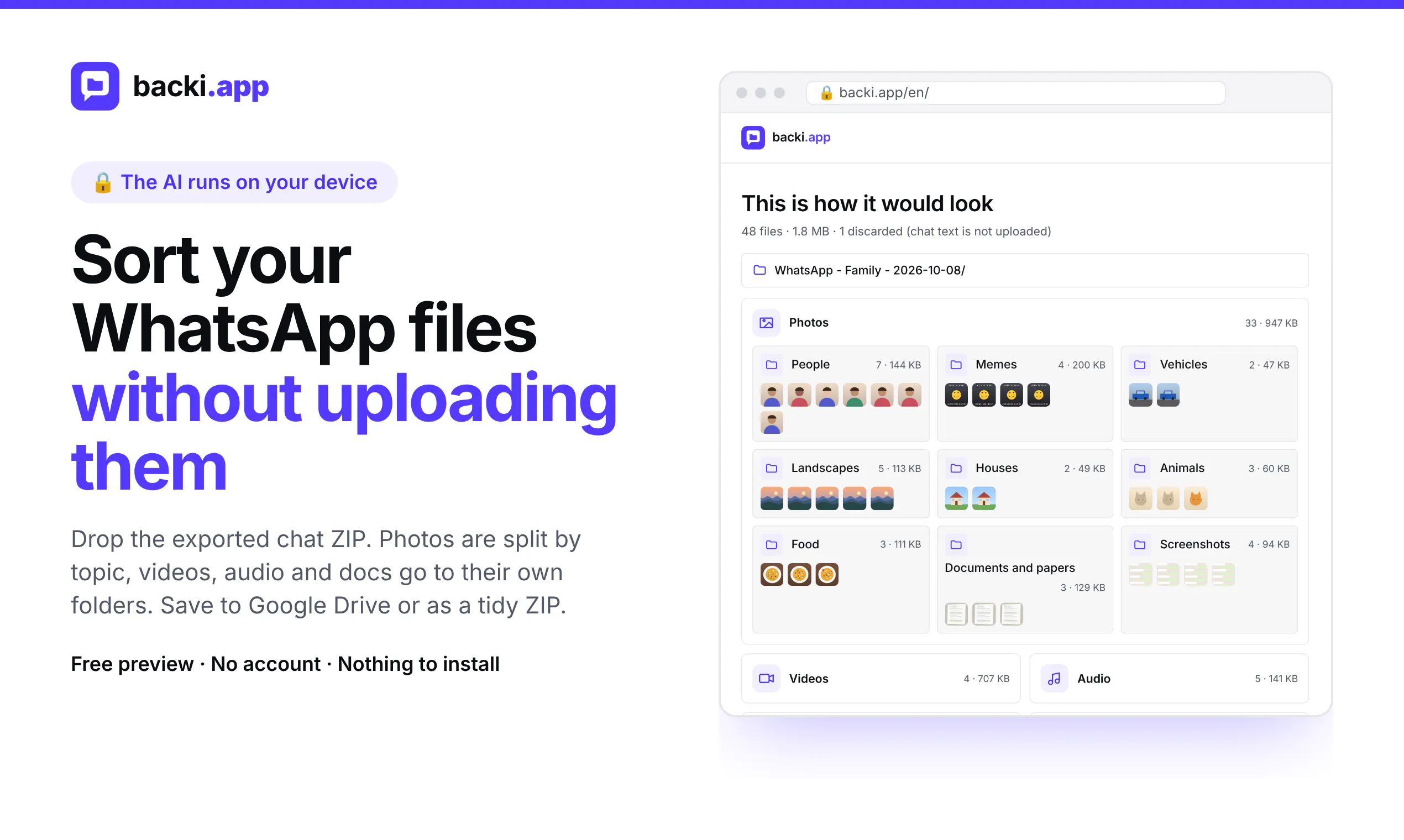Image resolution: width=1404 pixels, height=840 pixels.
Task: Click the Vehicles folder icon
Action: point(1140,365)
